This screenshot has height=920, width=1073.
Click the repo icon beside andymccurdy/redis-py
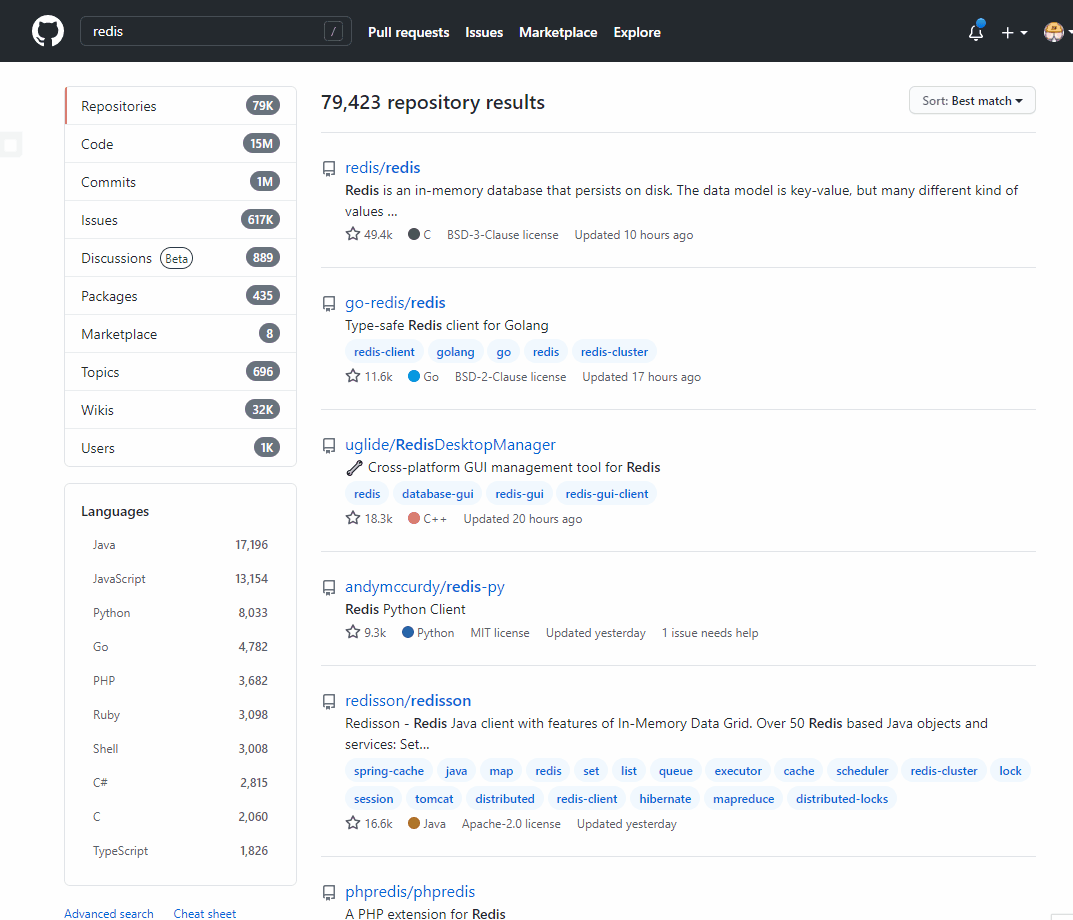point(328,587)
